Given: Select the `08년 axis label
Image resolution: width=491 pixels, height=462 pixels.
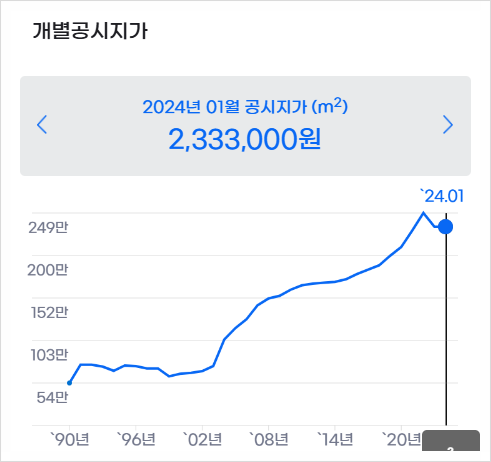Looking at the screenshot, I should click(268, 440).
